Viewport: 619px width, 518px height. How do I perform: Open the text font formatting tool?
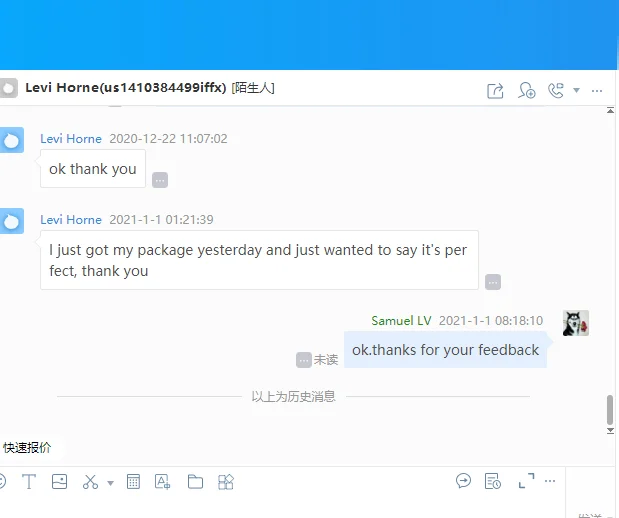29,482
